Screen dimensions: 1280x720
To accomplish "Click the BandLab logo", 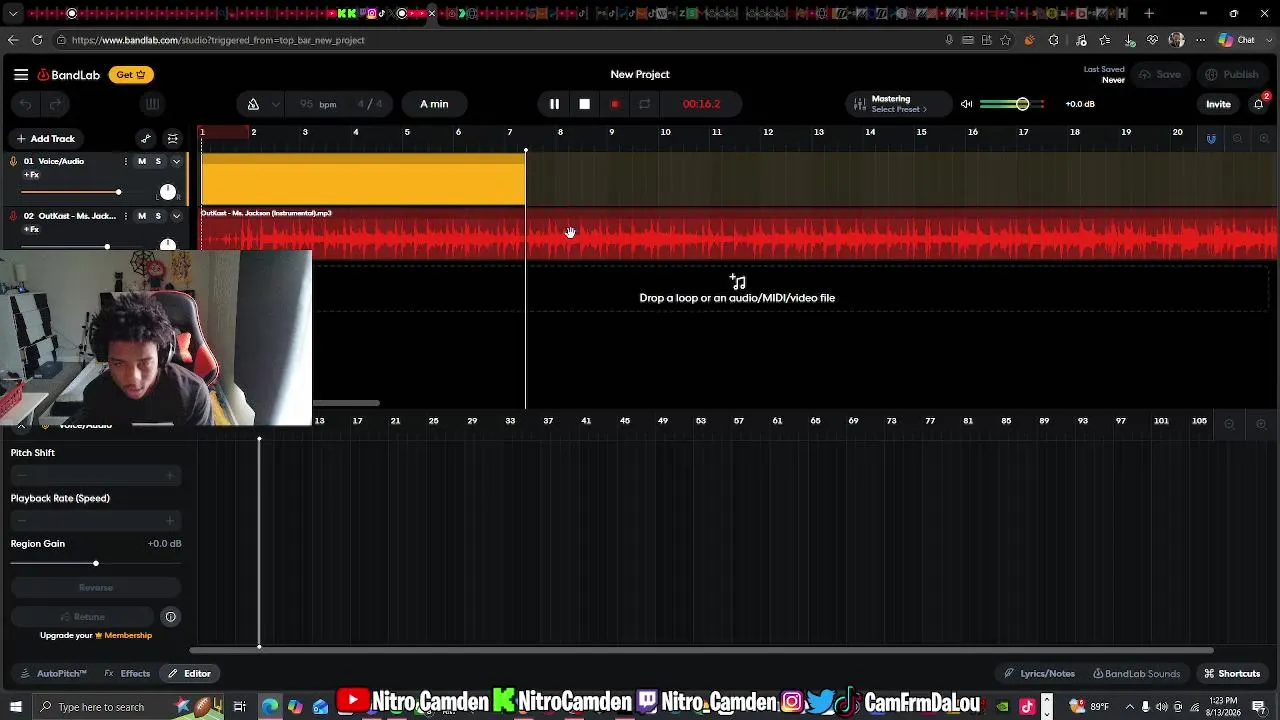I will 70,74.
